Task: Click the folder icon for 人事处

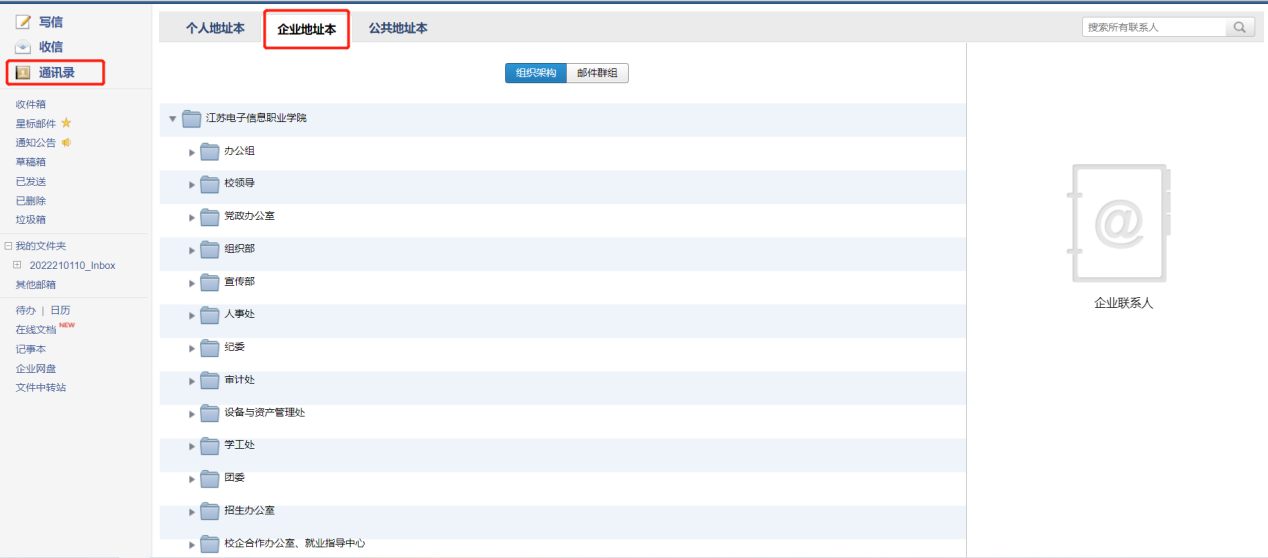Action: (x=210, y=315)
